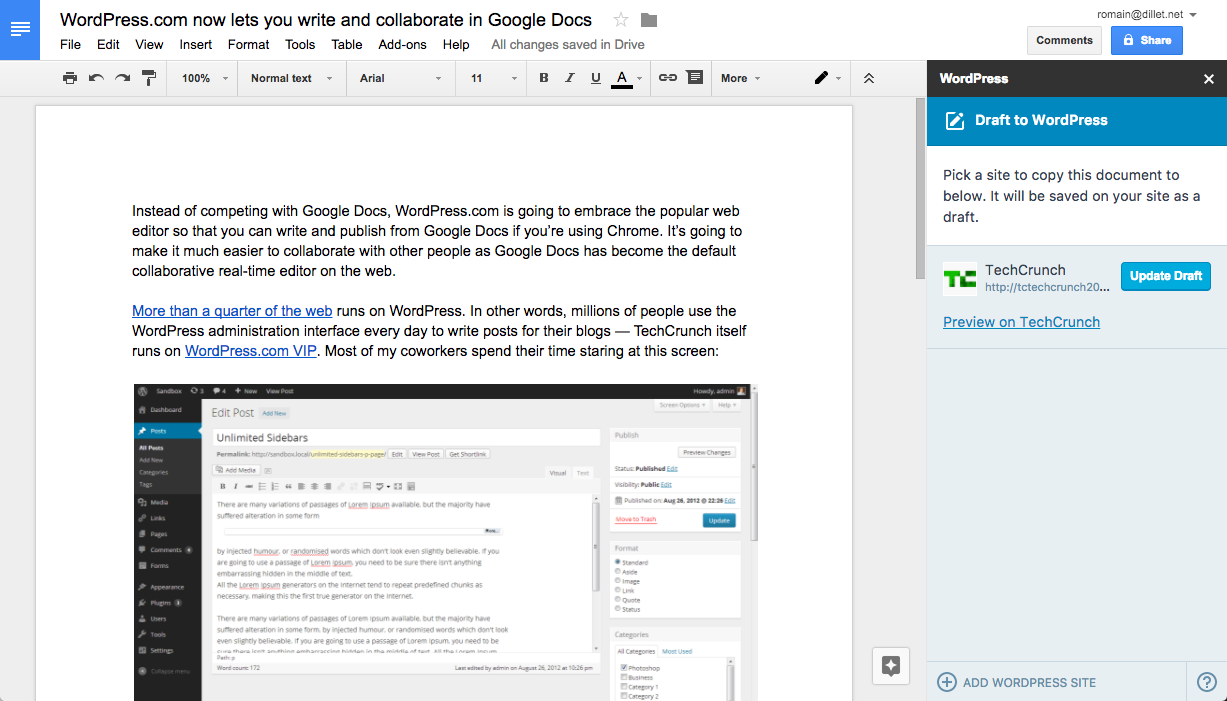
Task: Click the move to folder icon
Action: click(x=649, y=20)
